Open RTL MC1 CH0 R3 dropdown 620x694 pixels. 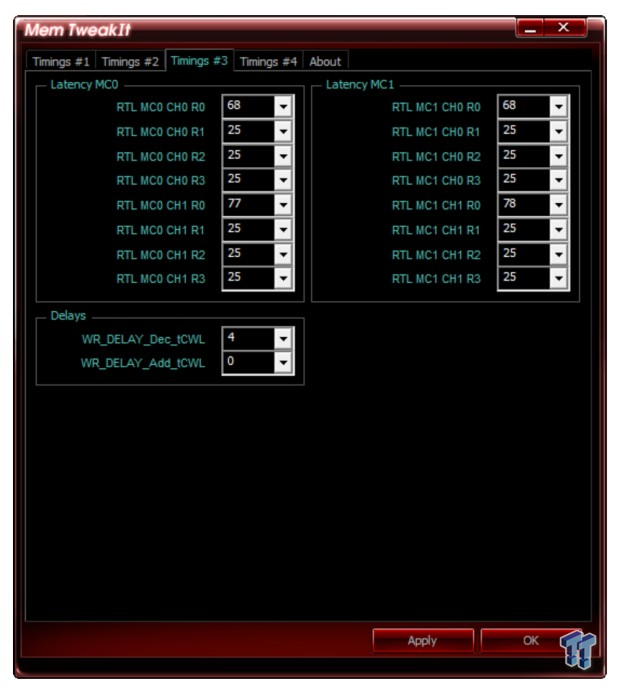click(559, 180)
